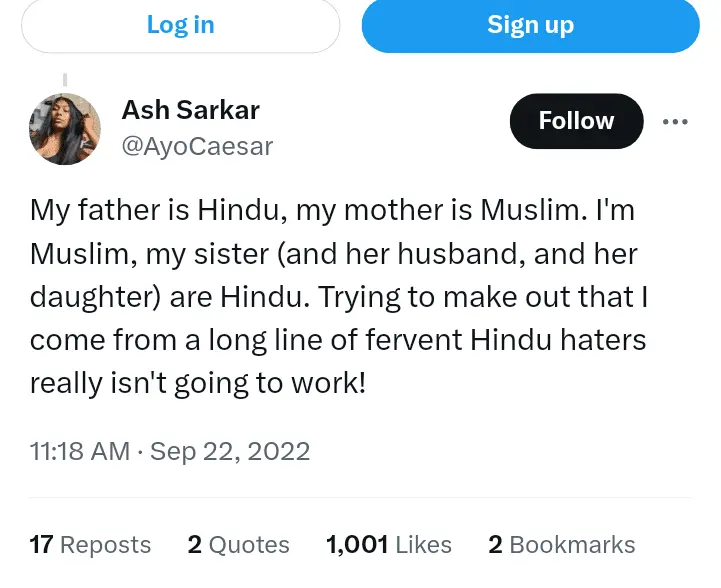Click Ash Sarkar's profile avatar
Screen dimensions: 721x588
[x=65, y=129]
